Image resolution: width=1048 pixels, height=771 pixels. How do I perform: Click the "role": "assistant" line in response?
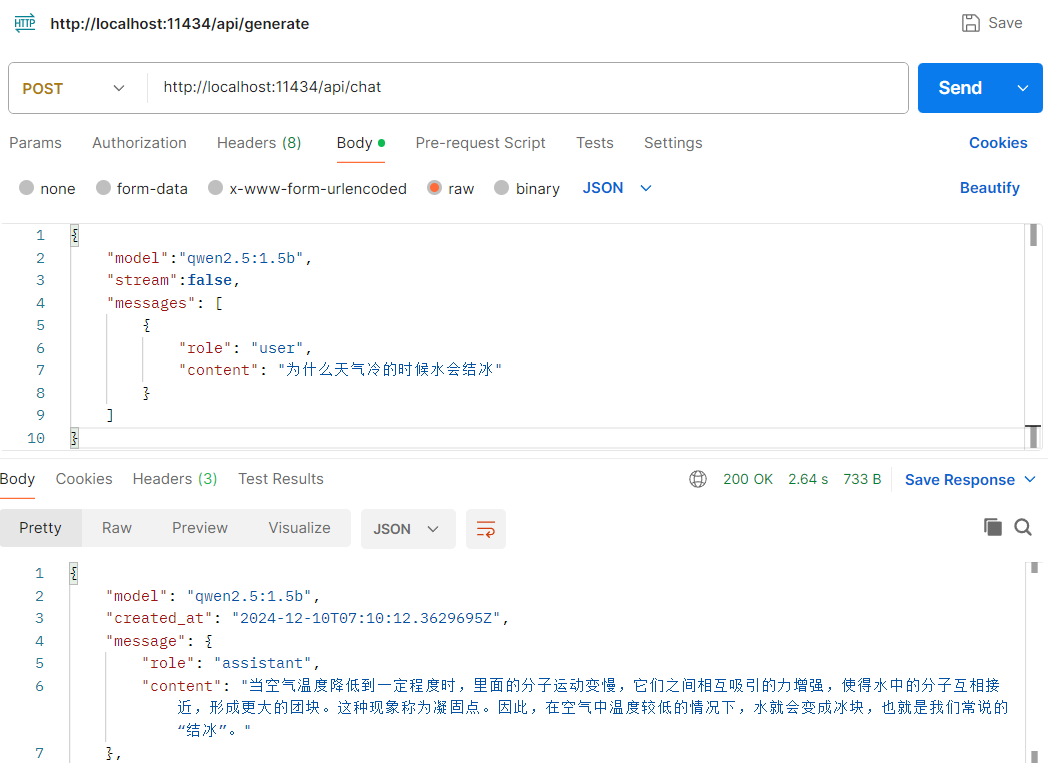pos(231,663)
